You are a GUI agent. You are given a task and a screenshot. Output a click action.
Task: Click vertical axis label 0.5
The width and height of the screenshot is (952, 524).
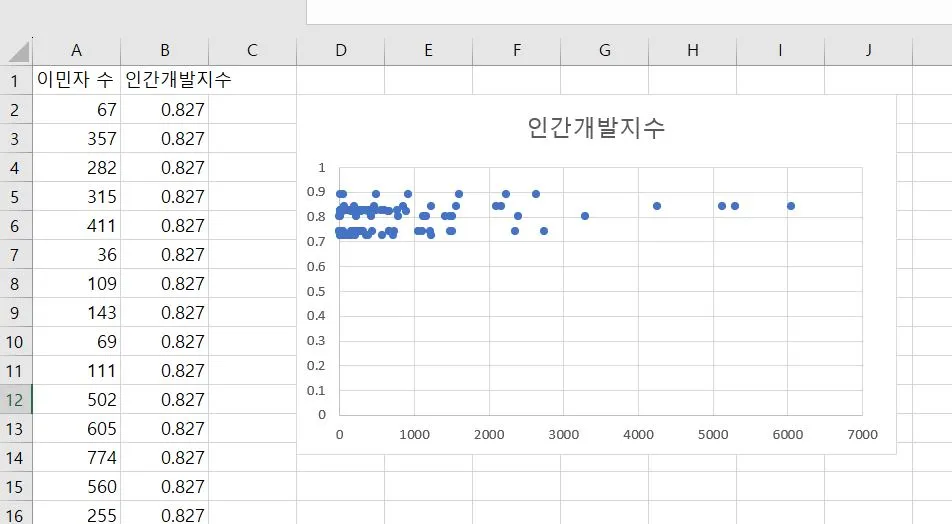316,291
